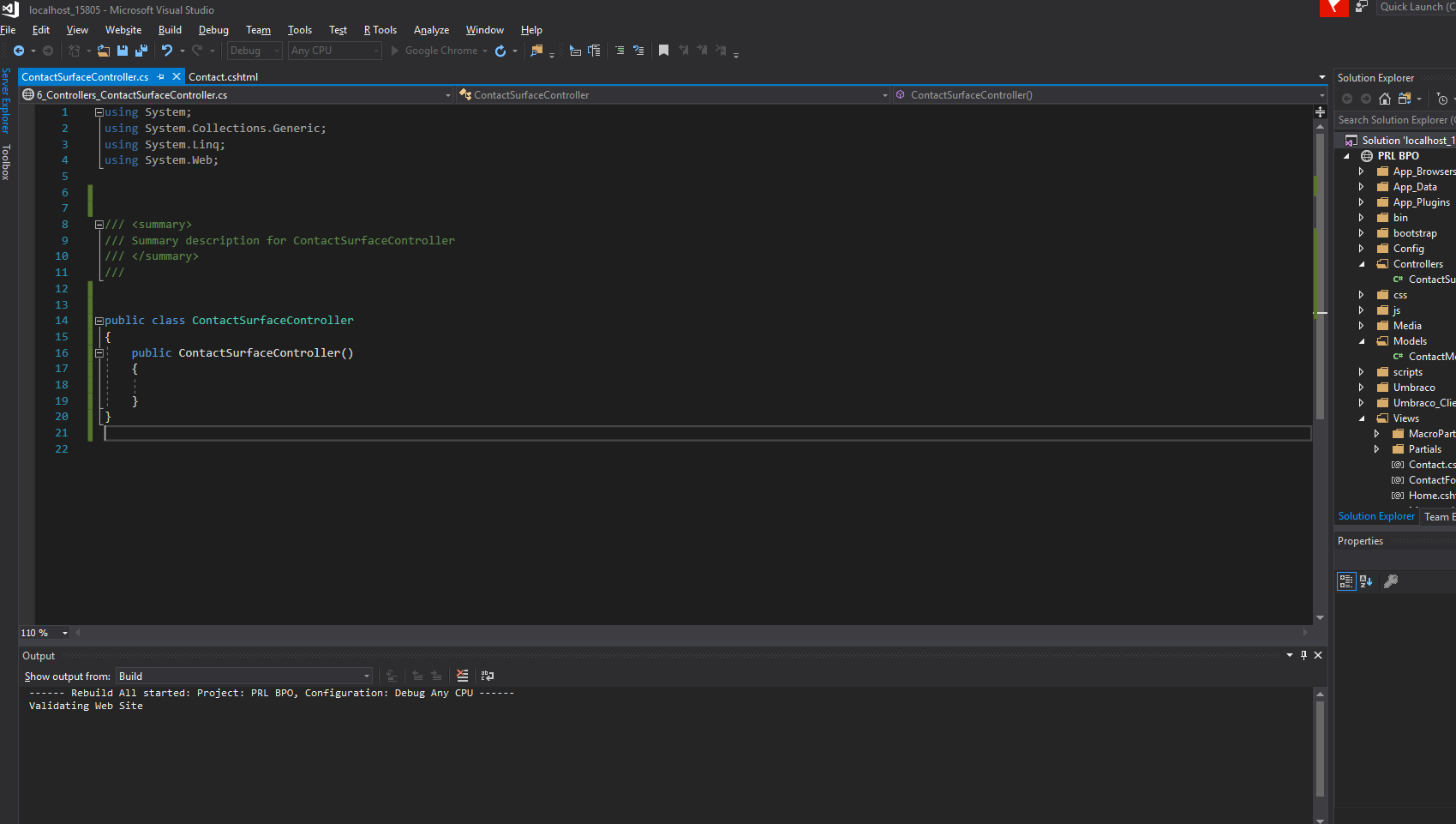Increase line indent using toolbar icon
1456x824 pixels.
click(594, 51)
